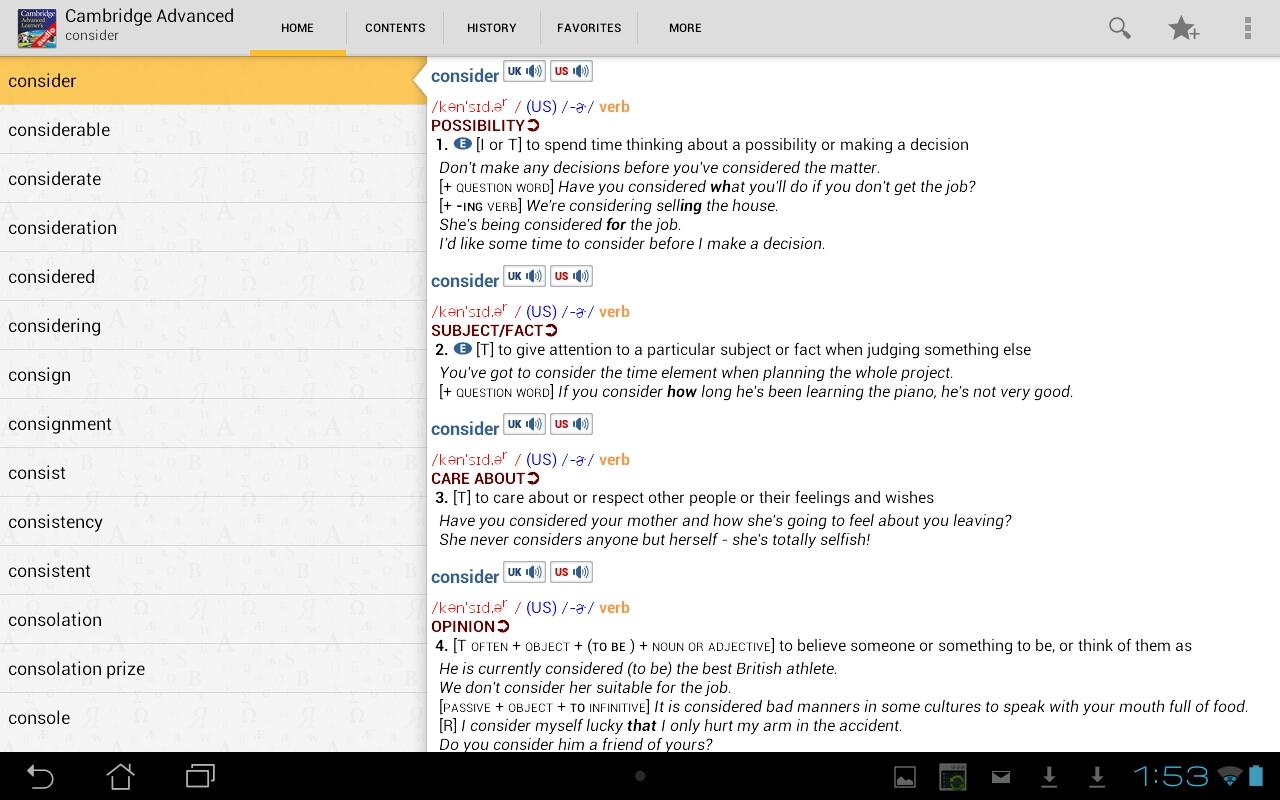This screenshot has height=800, width=1280.
Task: Add word to favorites with star icon
Action: point(1183,28)
